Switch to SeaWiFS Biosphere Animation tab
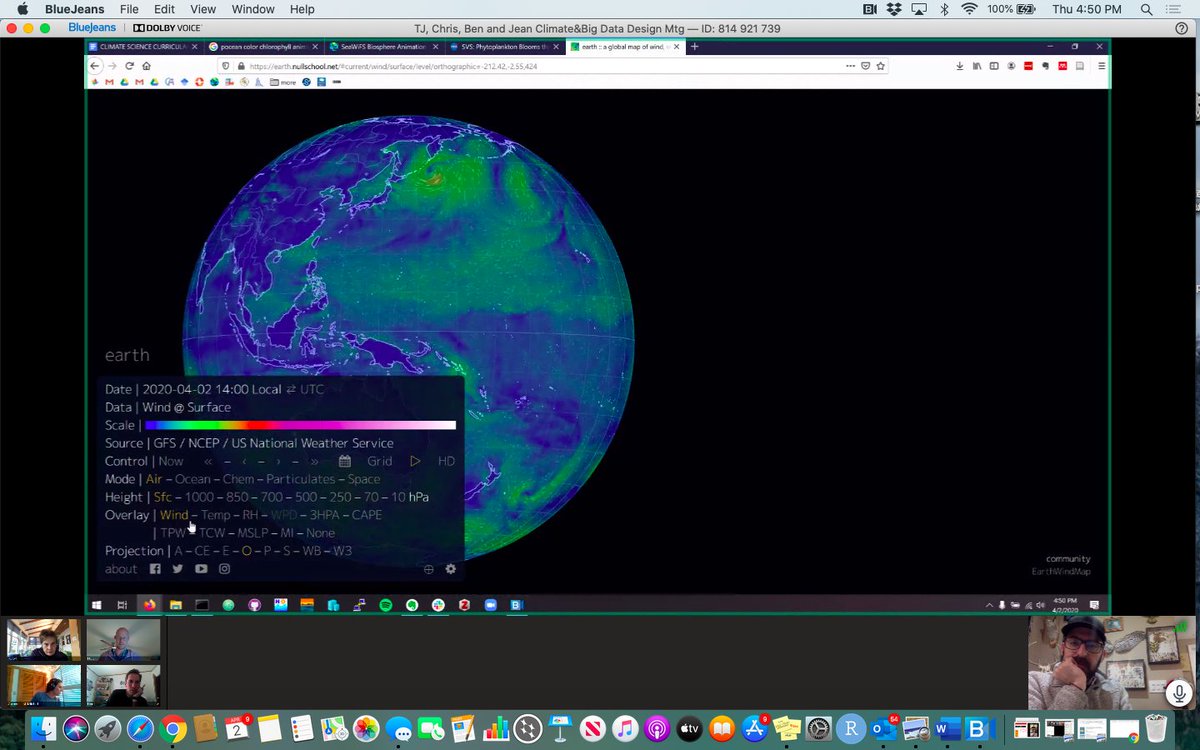1200x750 pixels. click(384, 46)
